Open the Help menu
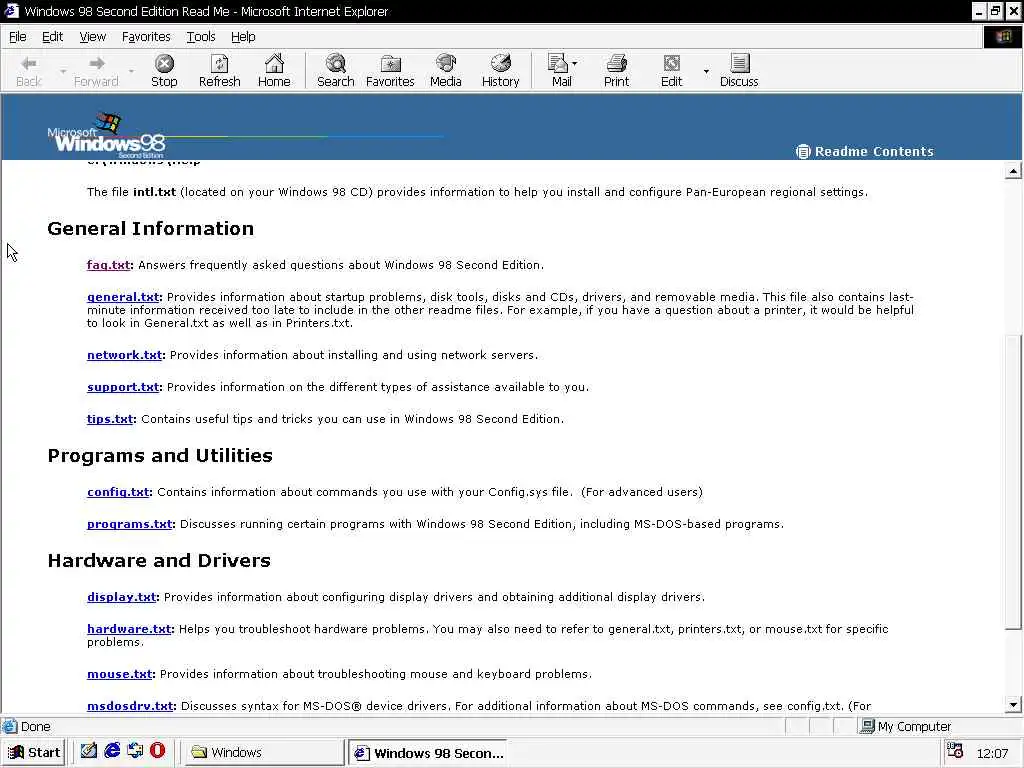Image resolution: width=1024 pixels, height=768 pixels. [243, 37]
